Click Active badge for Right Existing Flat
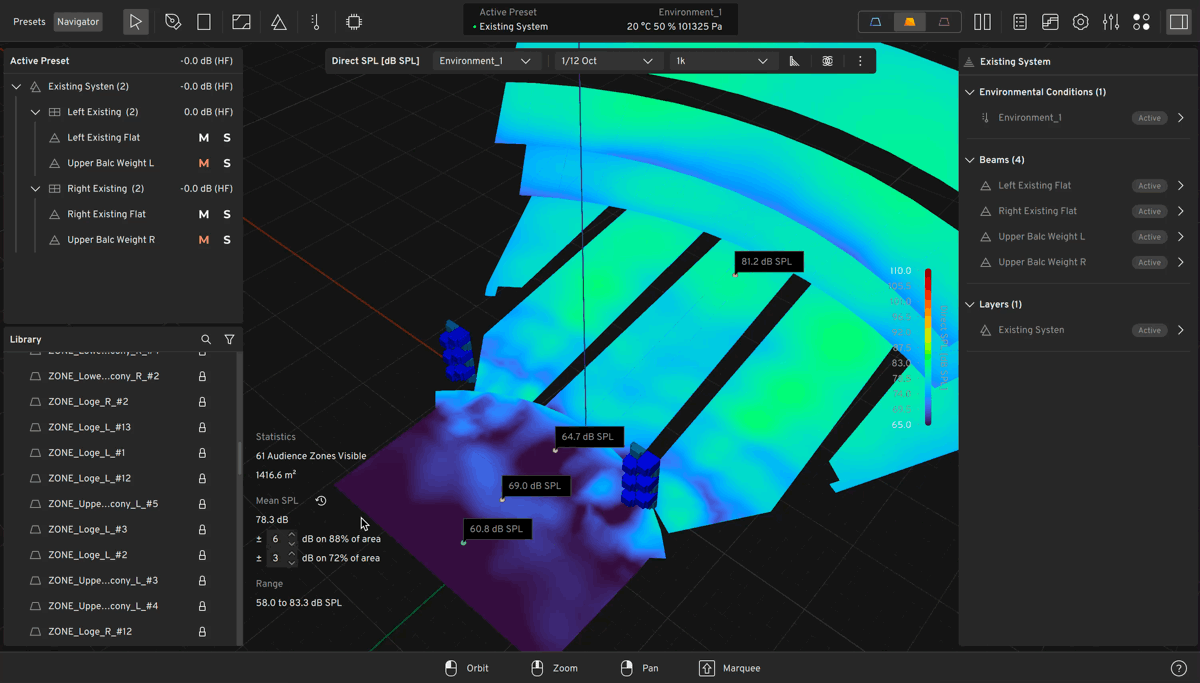Screen dimensions: 1200x683 (1149, 211)
